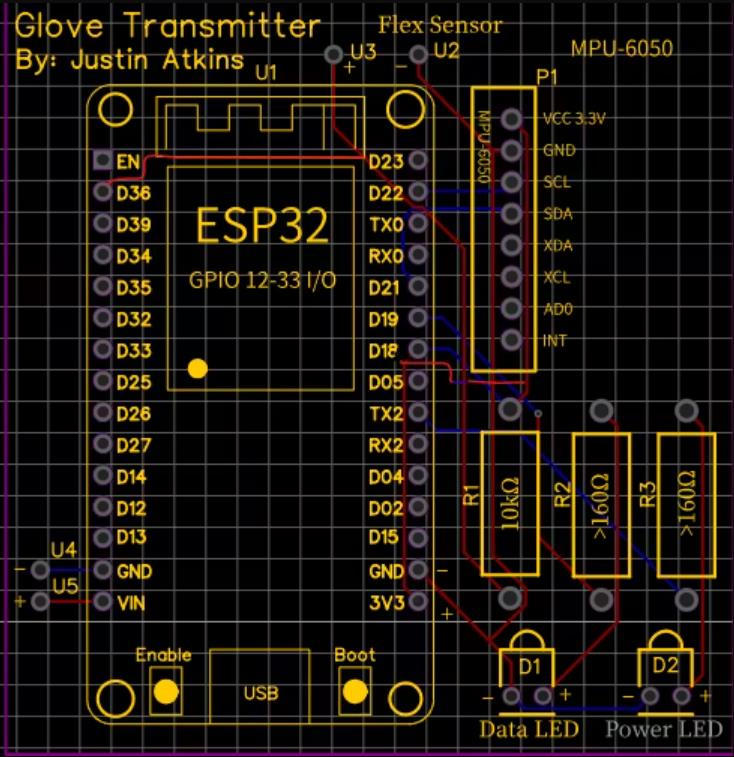Pick the D14 pin pad
Screen dimensions: 734x757
[x=102, y=476]
